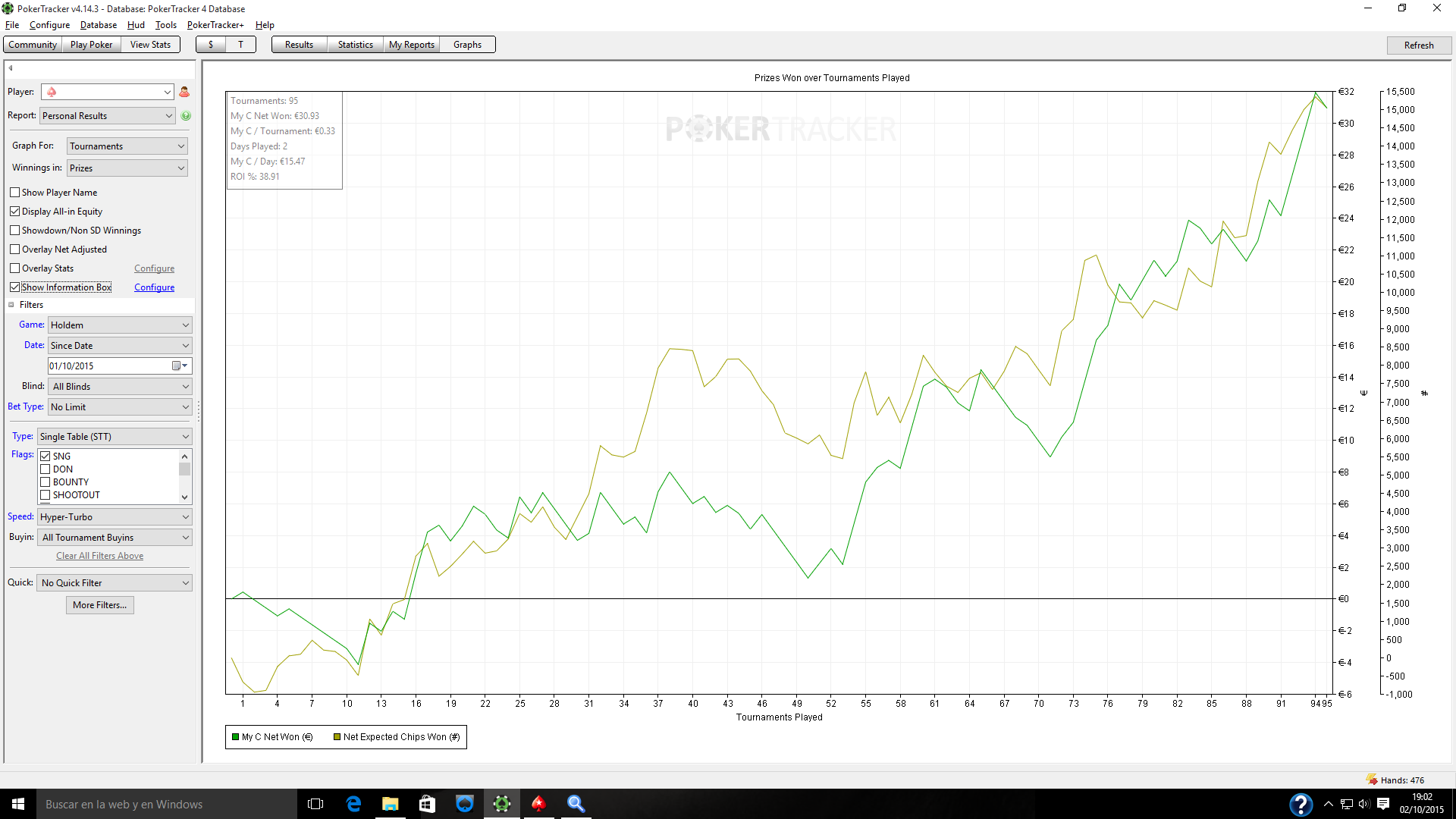Open the Blind All Blinds dropdown
Viewport: 1456px width, 819px height.
(x=120, y=387)
